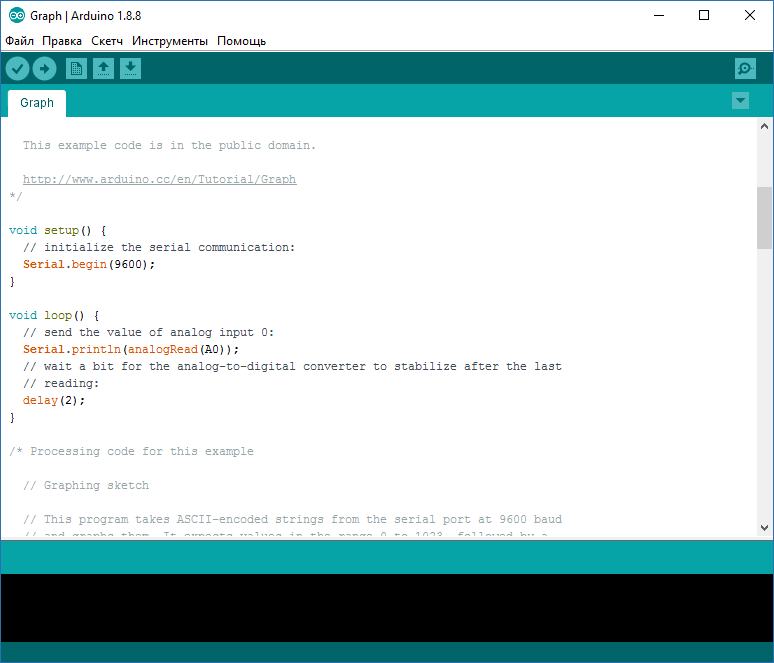Open the Помощь menu
The width and height of the screenshot is (774, 663).
point(241,41)
